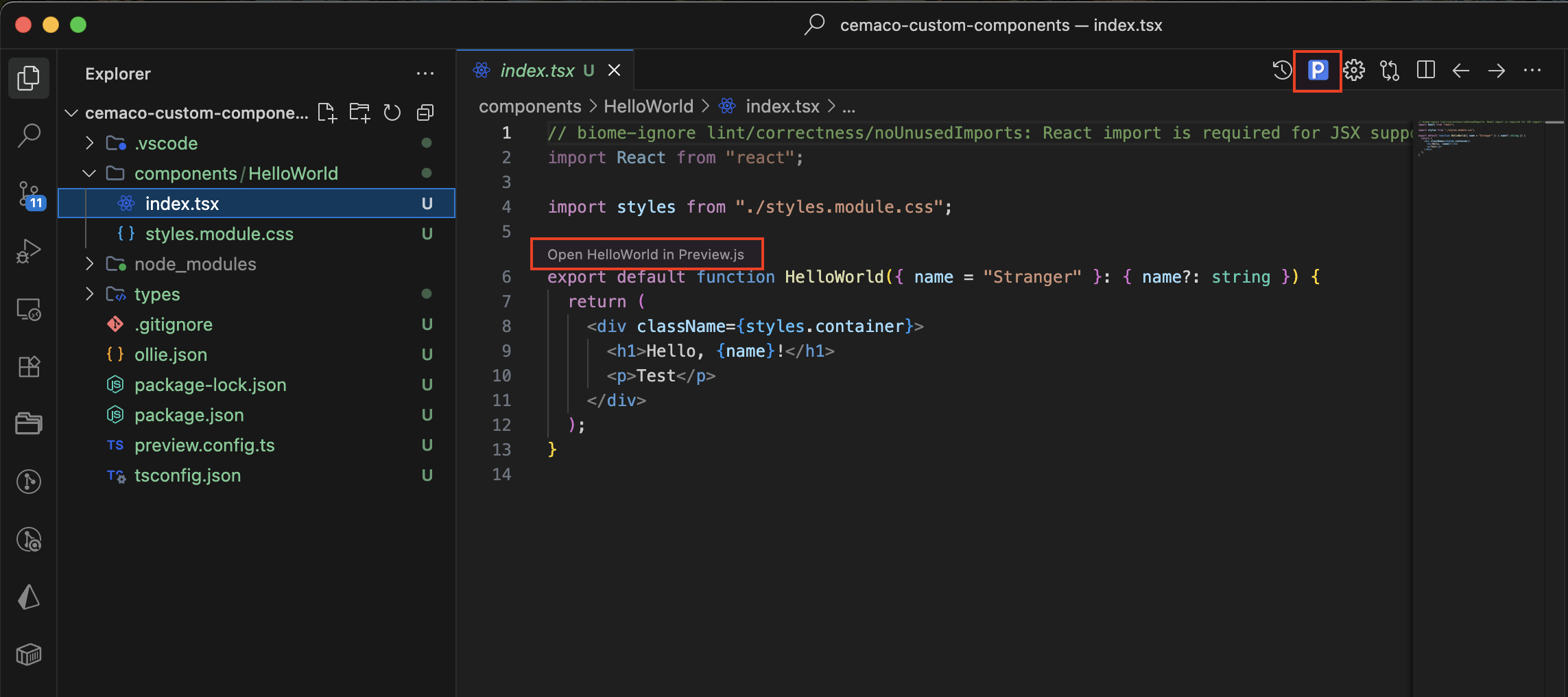Open preview.config.ts file
This screenshot has height=697, width=1568.
(257, 445)
